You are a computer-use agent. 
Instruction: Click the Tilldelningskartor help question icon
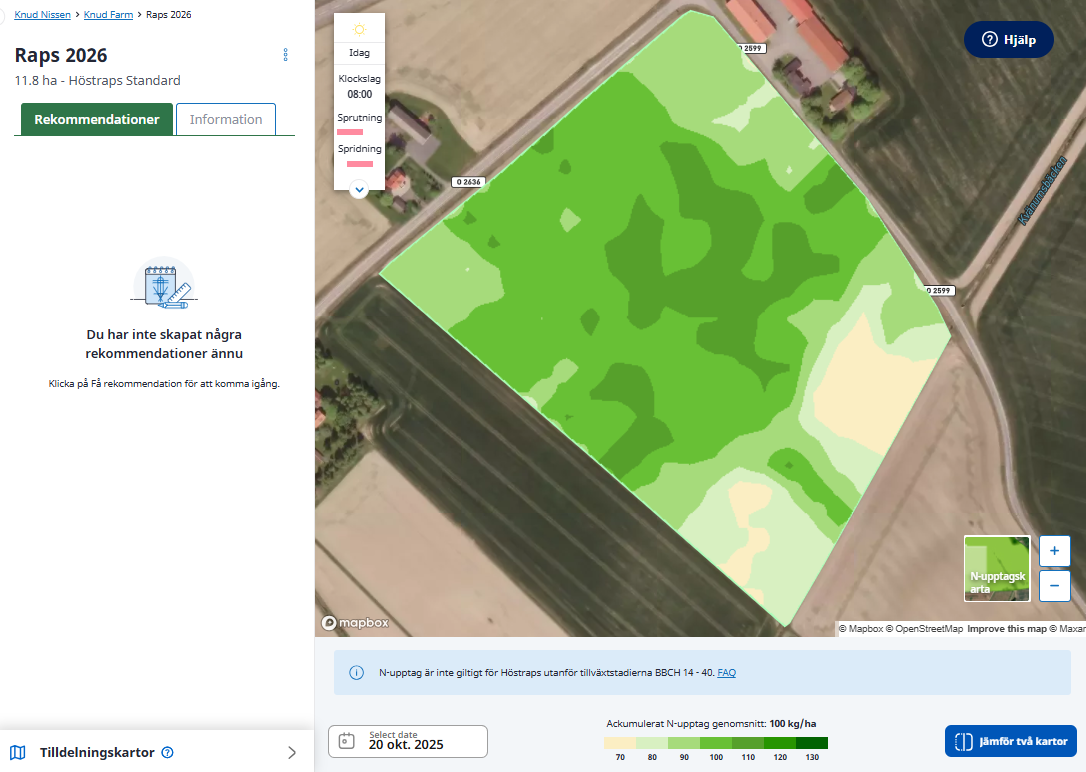pos(168,753)
